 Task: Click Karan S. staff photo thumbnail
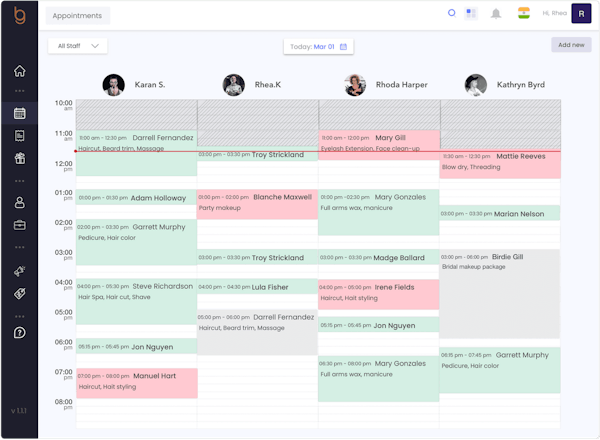pos(114,85)
